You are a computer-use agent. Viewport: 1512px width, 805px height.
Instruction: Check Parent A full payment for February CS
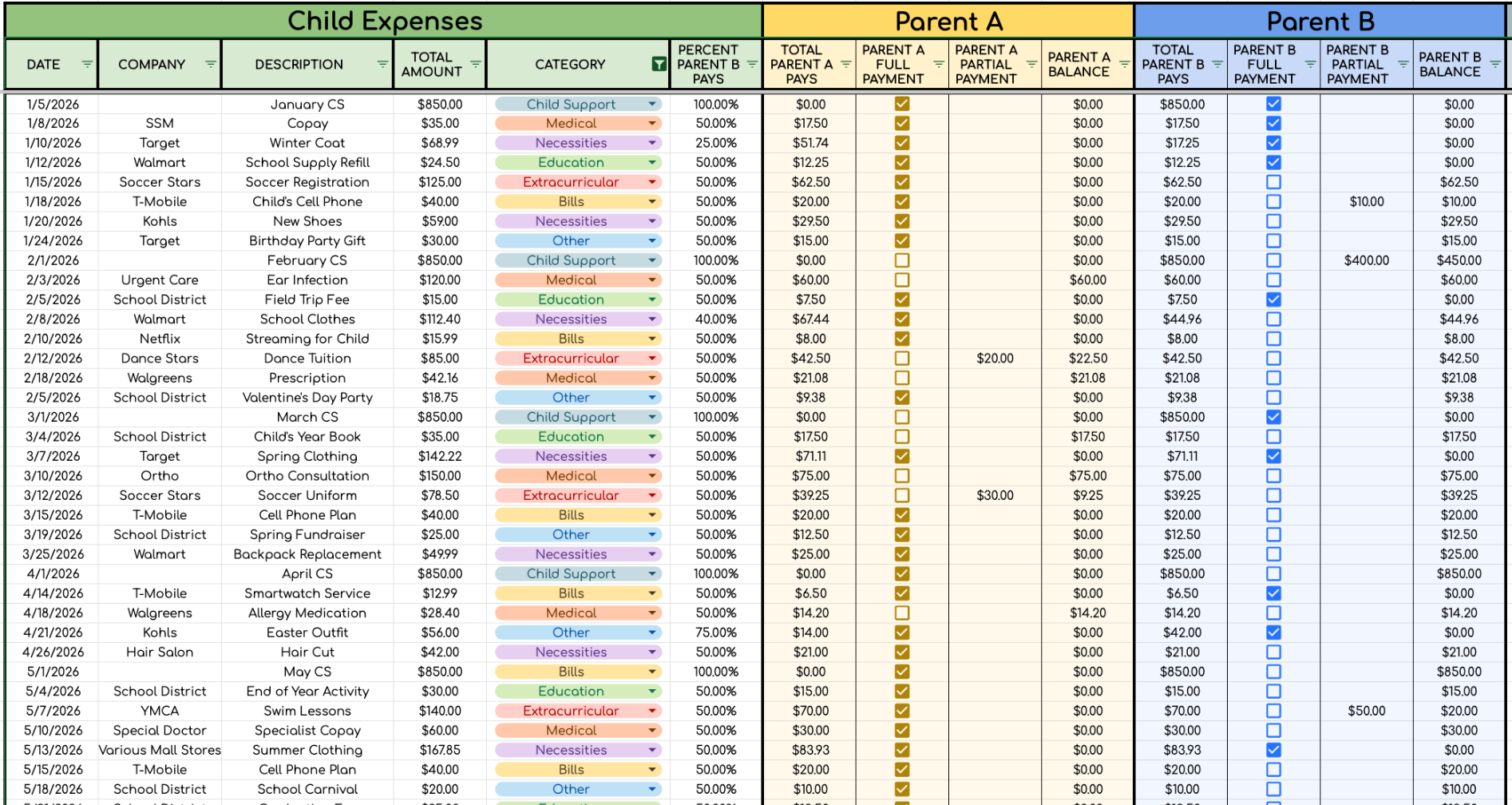point(902,260)
